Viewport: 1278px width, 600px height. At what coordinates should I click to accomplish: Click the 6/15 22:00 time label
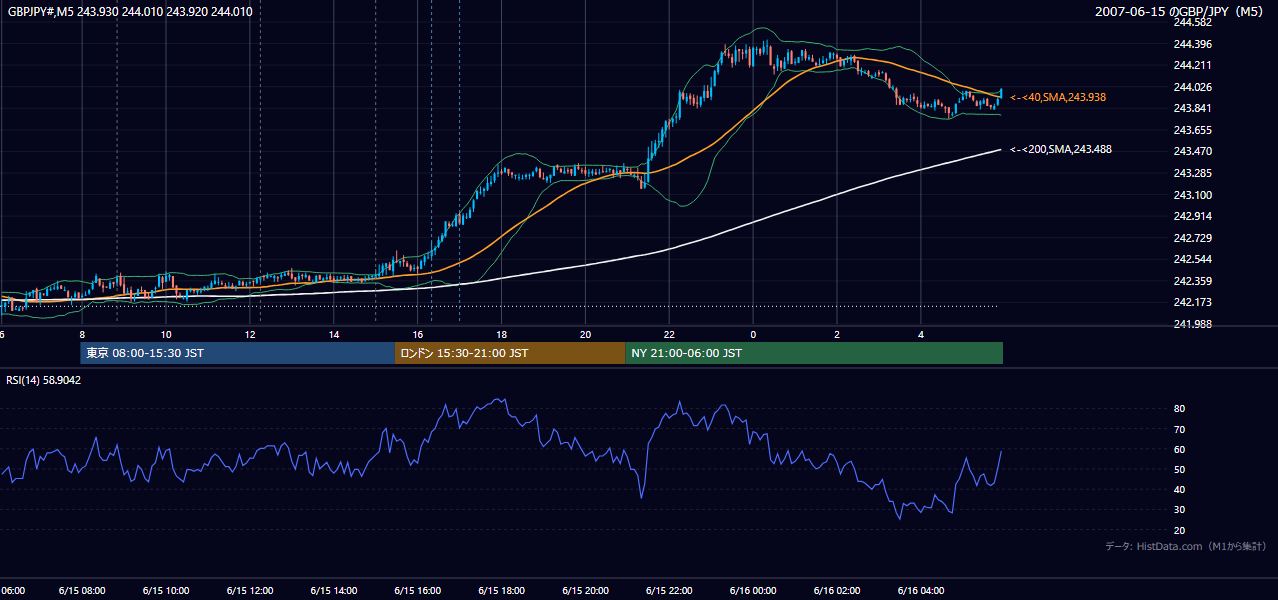670,590
